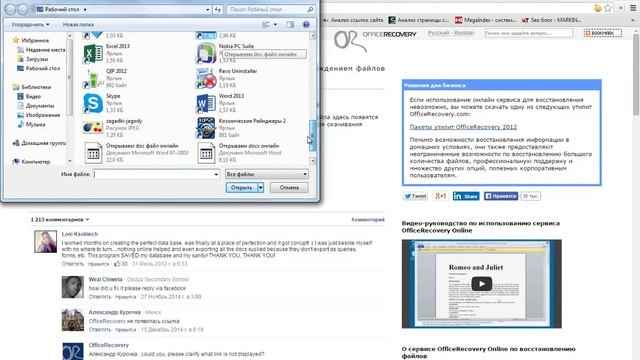Screen dimensions: 640x360
Task: Click the BOOKMARK button on webpage
Action: coord(602,33)
